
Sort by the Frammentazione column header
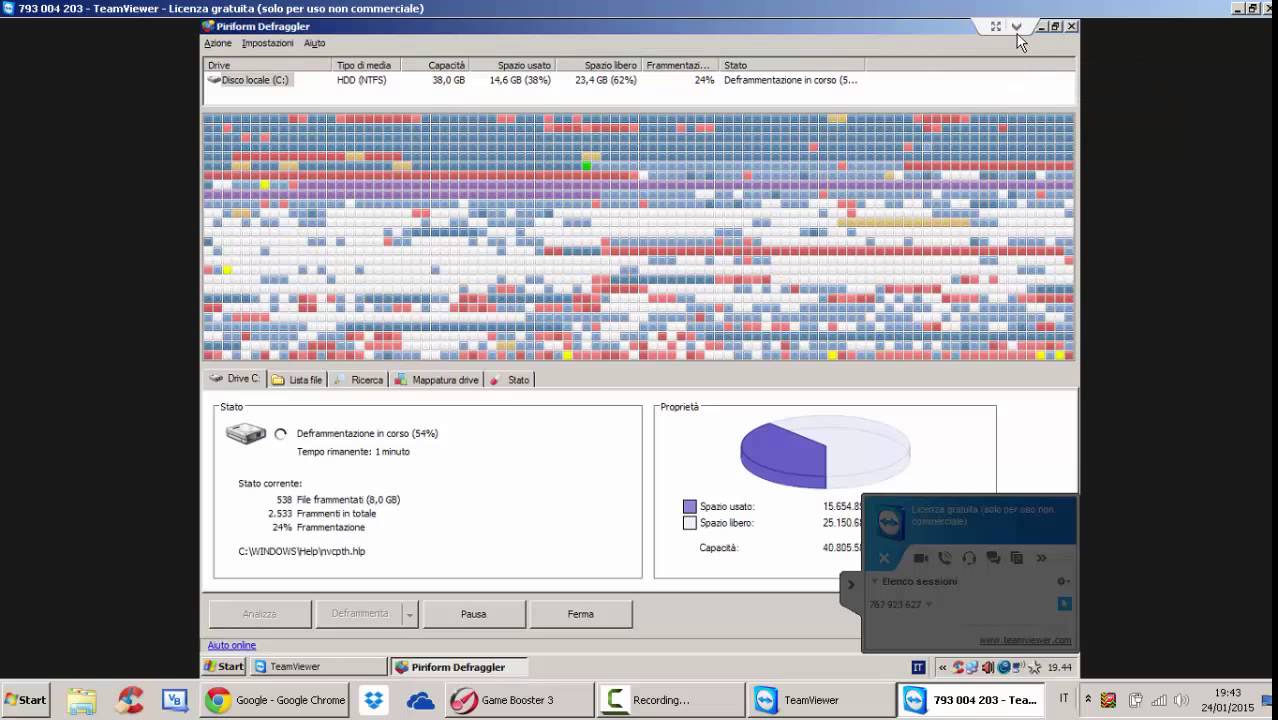pos(680,65)
